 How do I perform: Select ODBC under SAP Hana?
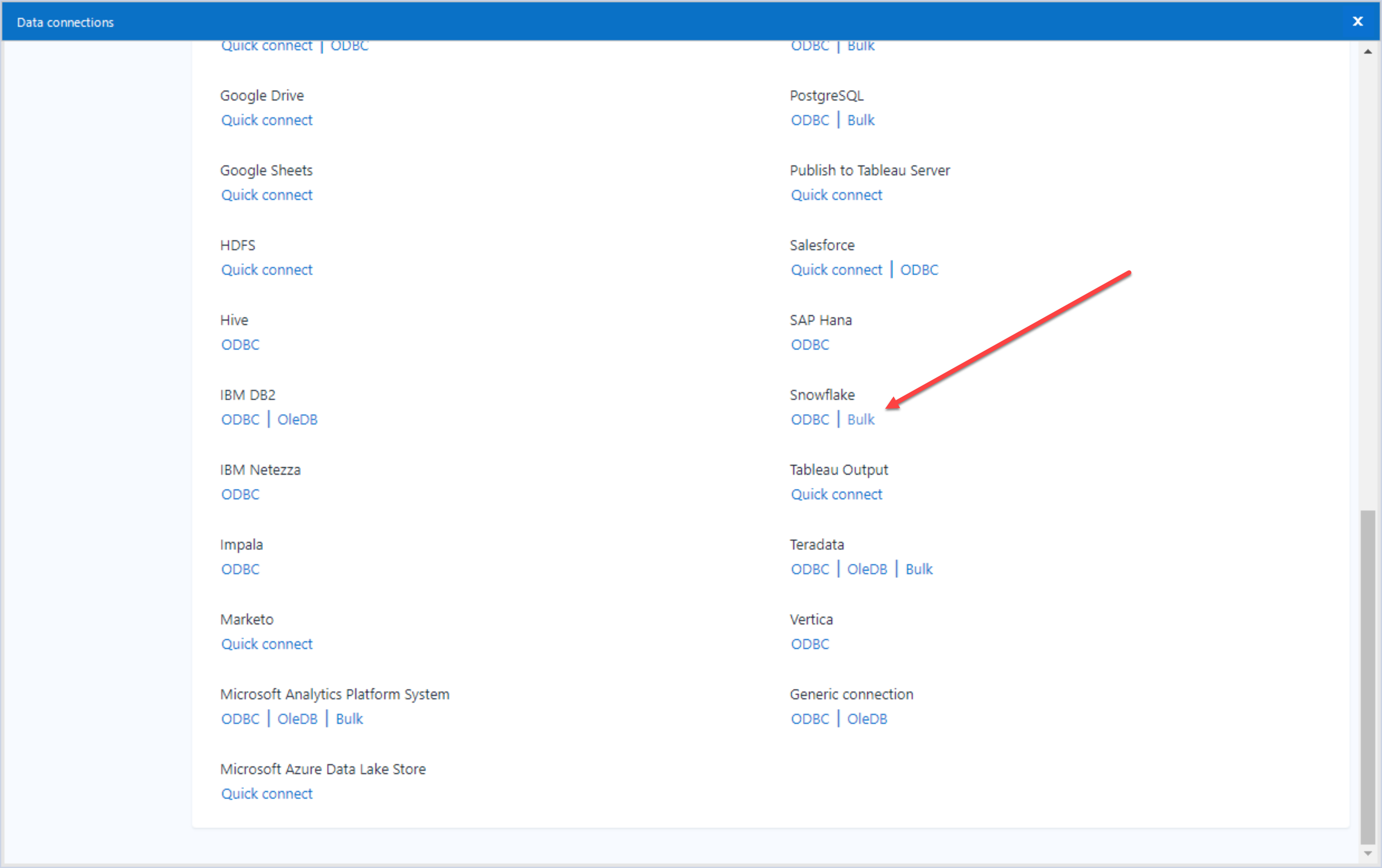(809, 344)
